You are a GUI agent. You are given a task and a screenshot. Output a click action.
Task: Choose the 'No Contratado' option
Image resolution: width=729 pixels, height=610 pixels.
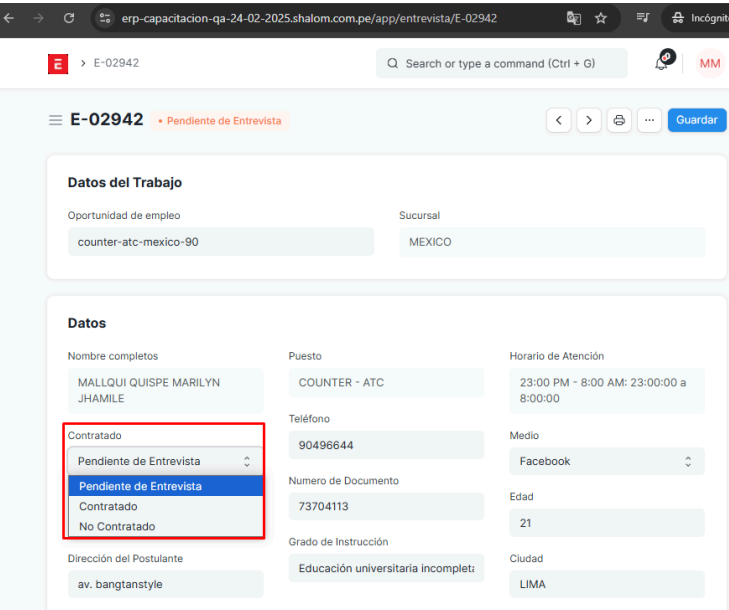pyautogui.click(x=117, y=526)
